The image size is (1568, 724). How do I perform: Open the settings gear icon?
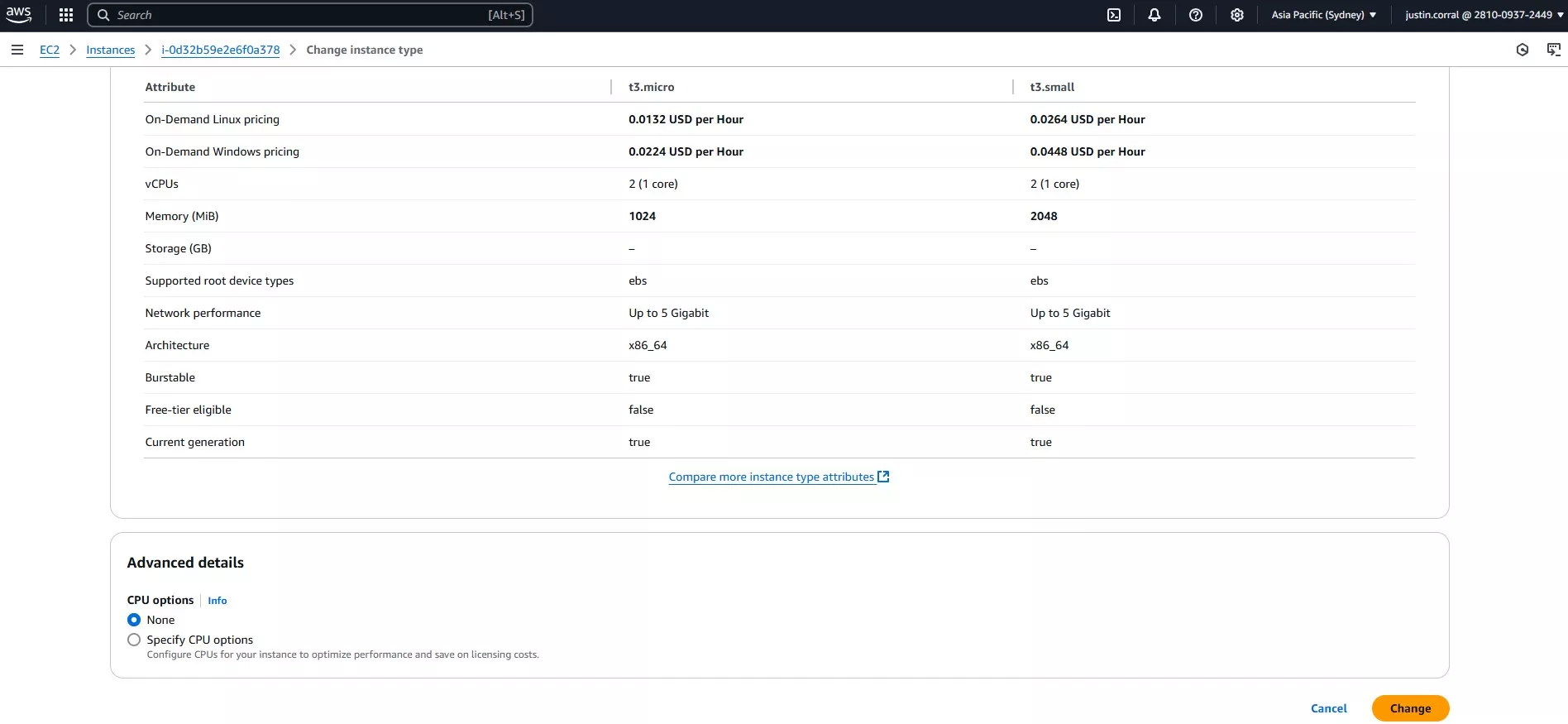coord(1237,15)
